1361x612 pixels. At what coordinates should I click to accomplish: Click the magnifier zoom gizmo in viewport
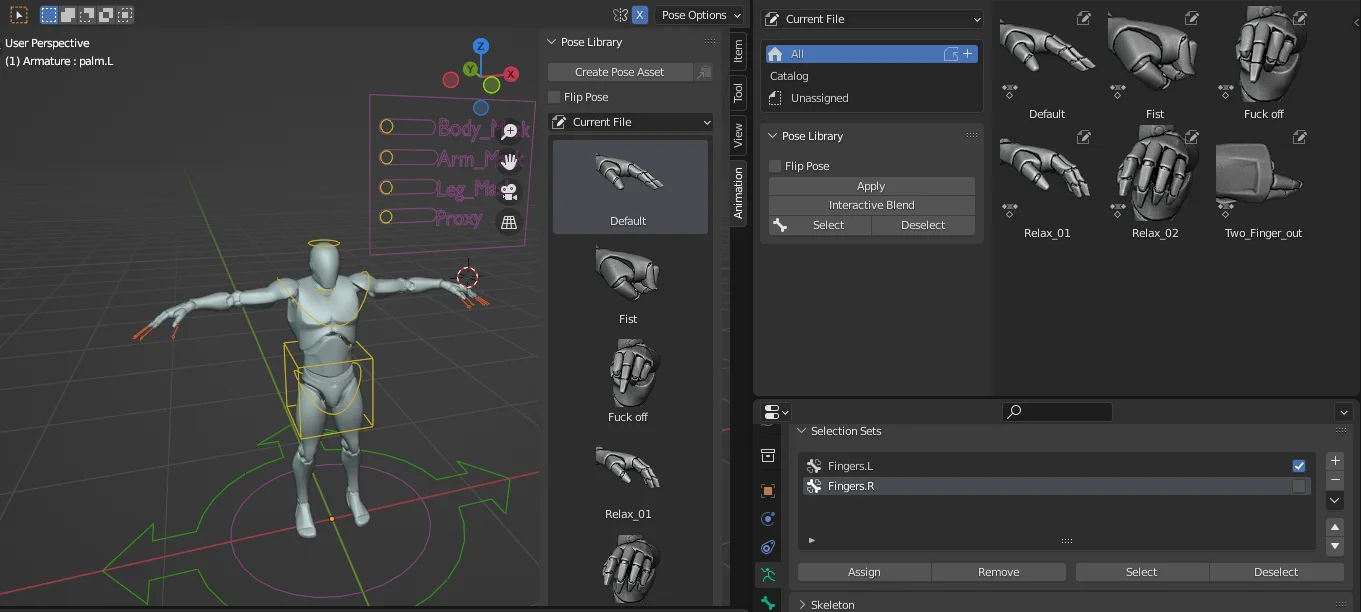point(510,130)
